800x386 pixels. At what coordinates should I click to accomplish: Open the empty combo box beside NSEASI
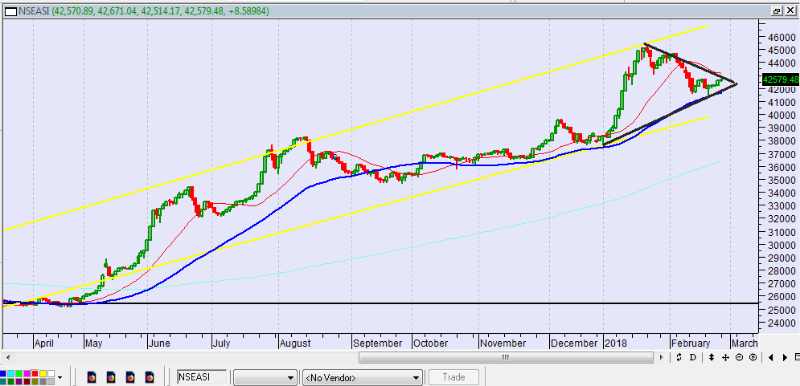265,377
